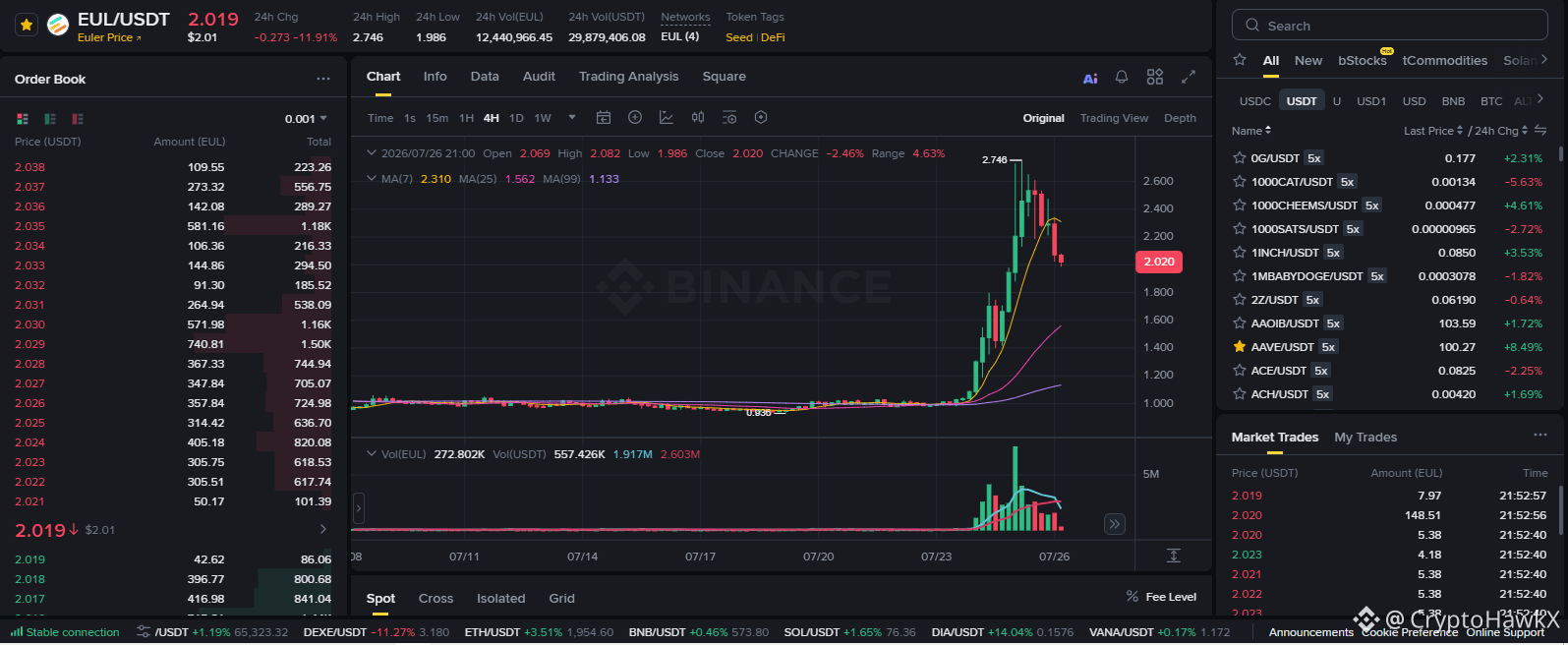
Task: Show sell orders only layout icon
Action: point(78,119)
